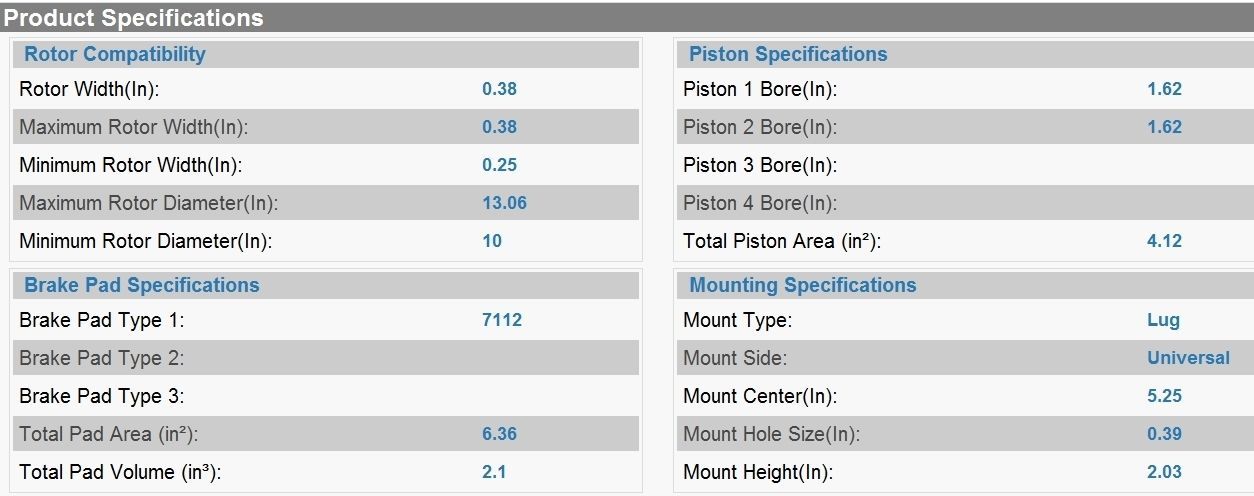Click the Mount Side value Universal
This screenshot has height=496, width=1254.
point(1188,358)
